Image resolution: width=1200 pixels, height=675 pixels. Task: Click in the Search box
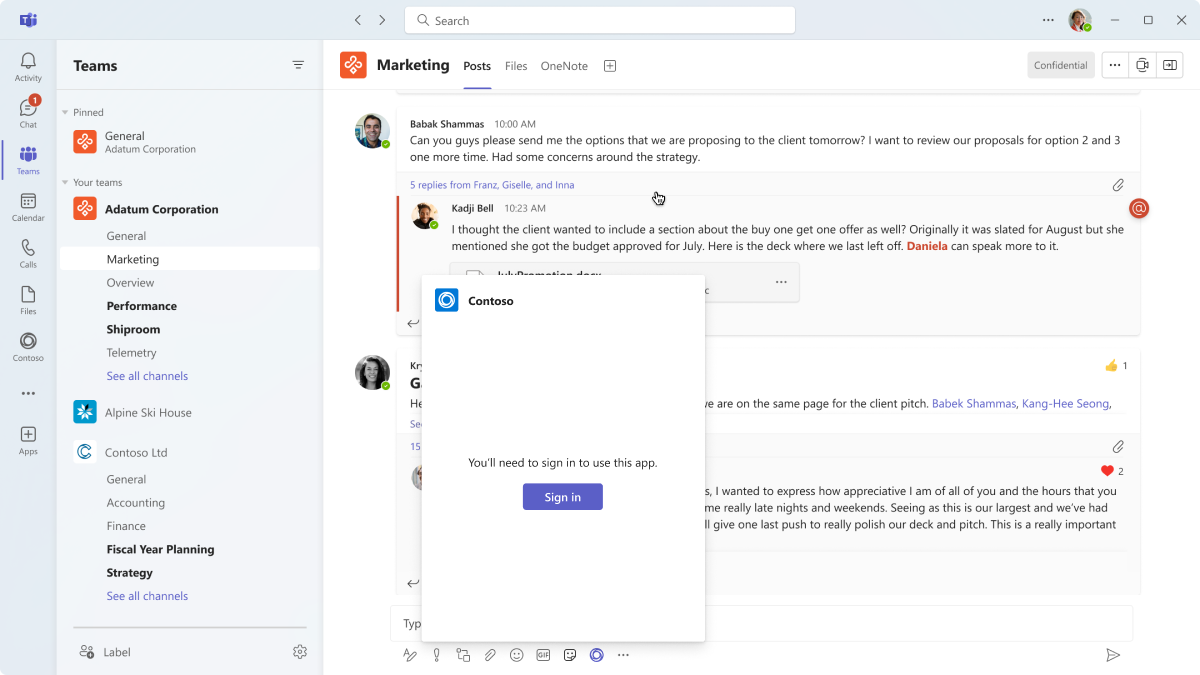point(600,20)
